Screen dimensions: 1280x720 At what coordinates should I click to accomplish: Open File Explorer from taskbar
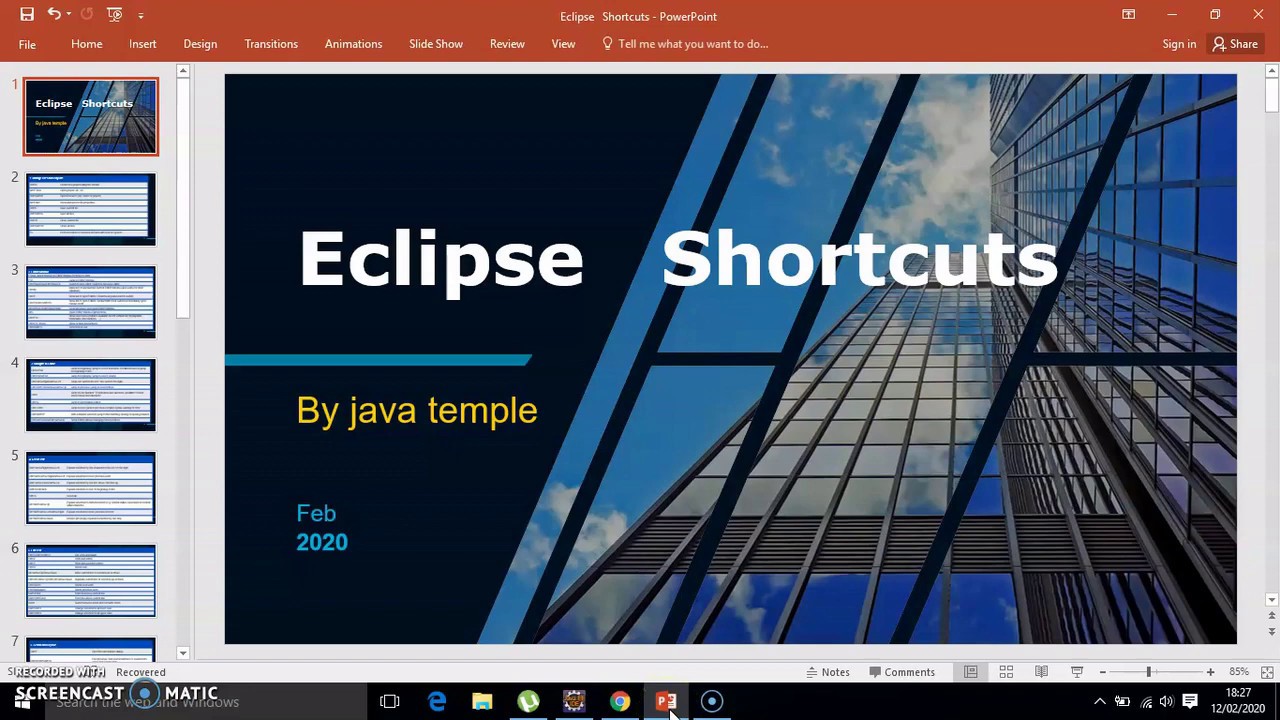(x=482, y=702)
